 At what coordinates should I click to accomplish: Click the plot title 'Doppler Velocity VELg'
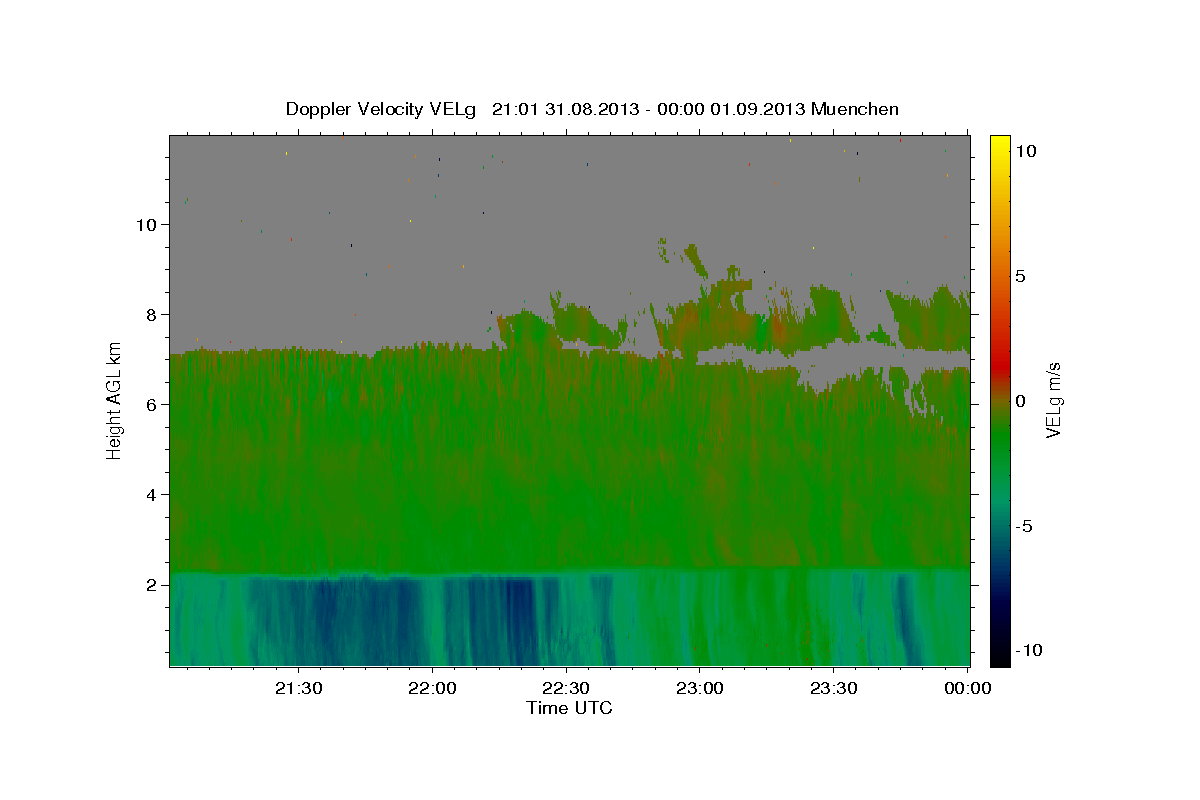[383, 109]
